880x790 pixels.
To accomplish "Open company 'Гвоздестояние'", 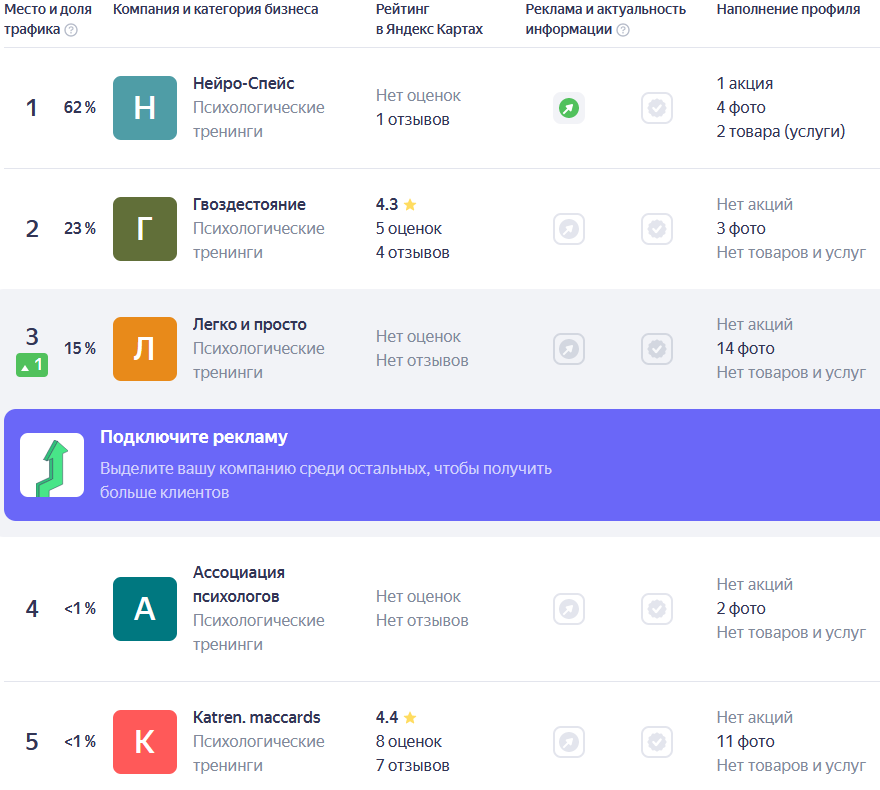I will (249, 205).
